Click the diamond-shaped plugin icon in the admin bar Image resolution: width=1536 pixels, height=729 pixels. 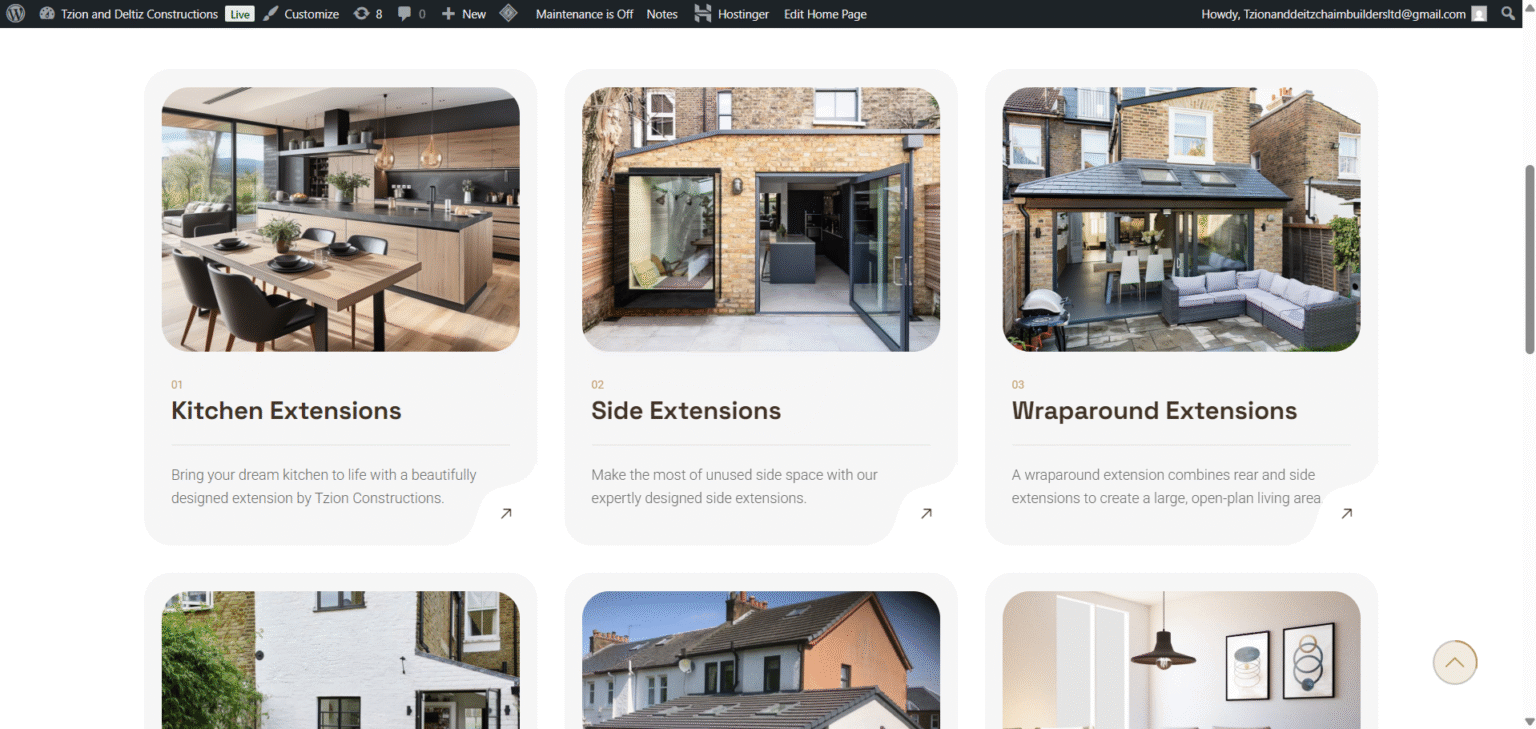[x=508, y=14]
